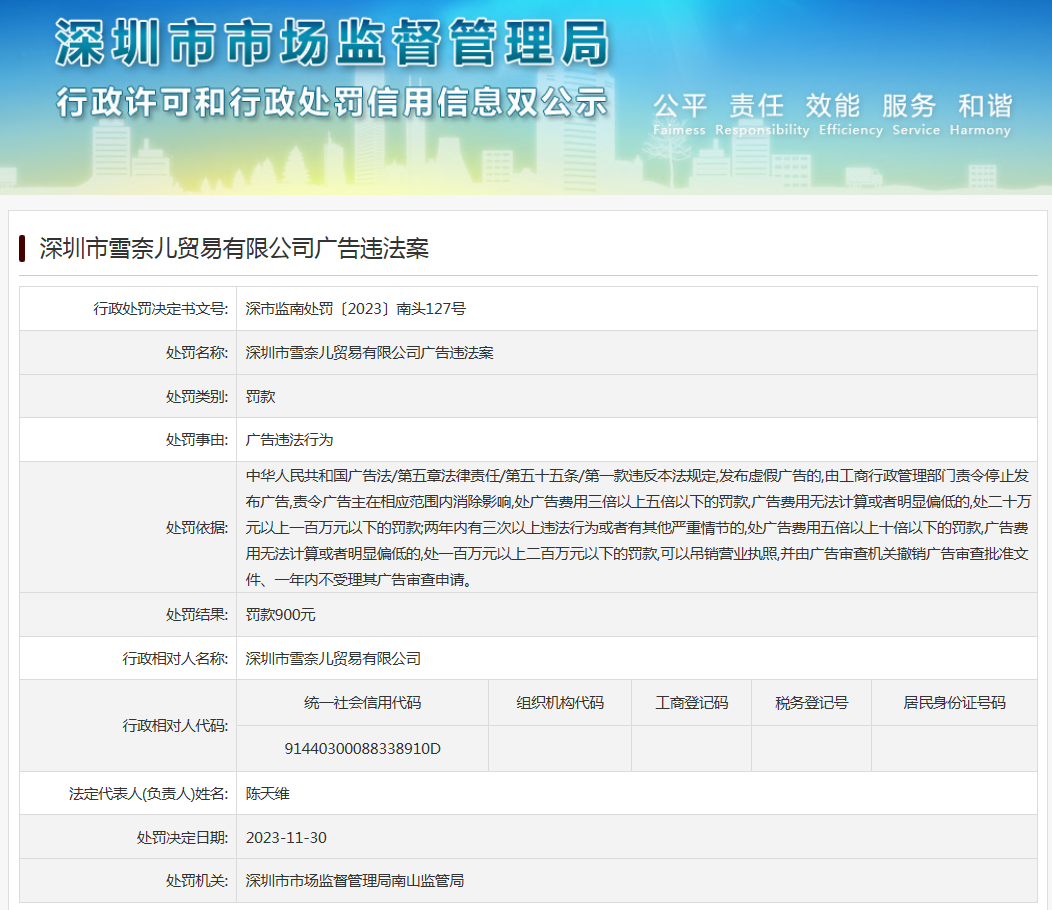This screenshot has height=910, width=1052.
Task: Click the 处罚依据 label
Action: pyautogui.click(x=197, y=527)
